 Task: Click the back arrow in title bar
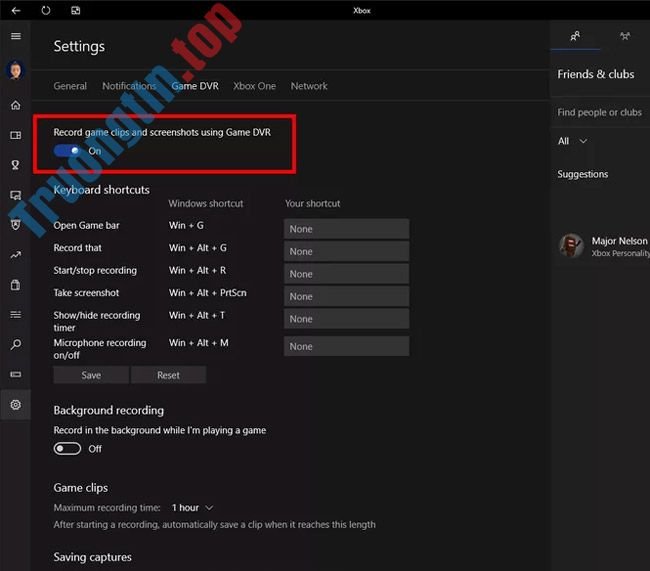point(16,10)
